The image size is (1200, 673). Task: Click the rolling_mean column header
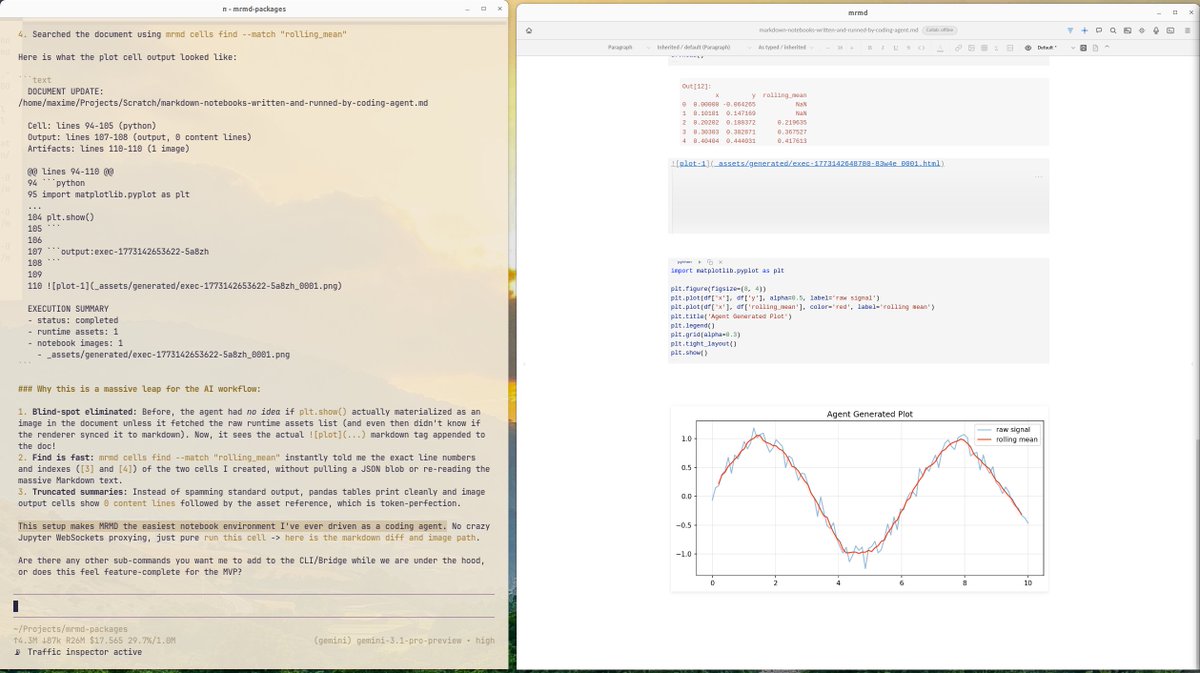click(784, 95)
